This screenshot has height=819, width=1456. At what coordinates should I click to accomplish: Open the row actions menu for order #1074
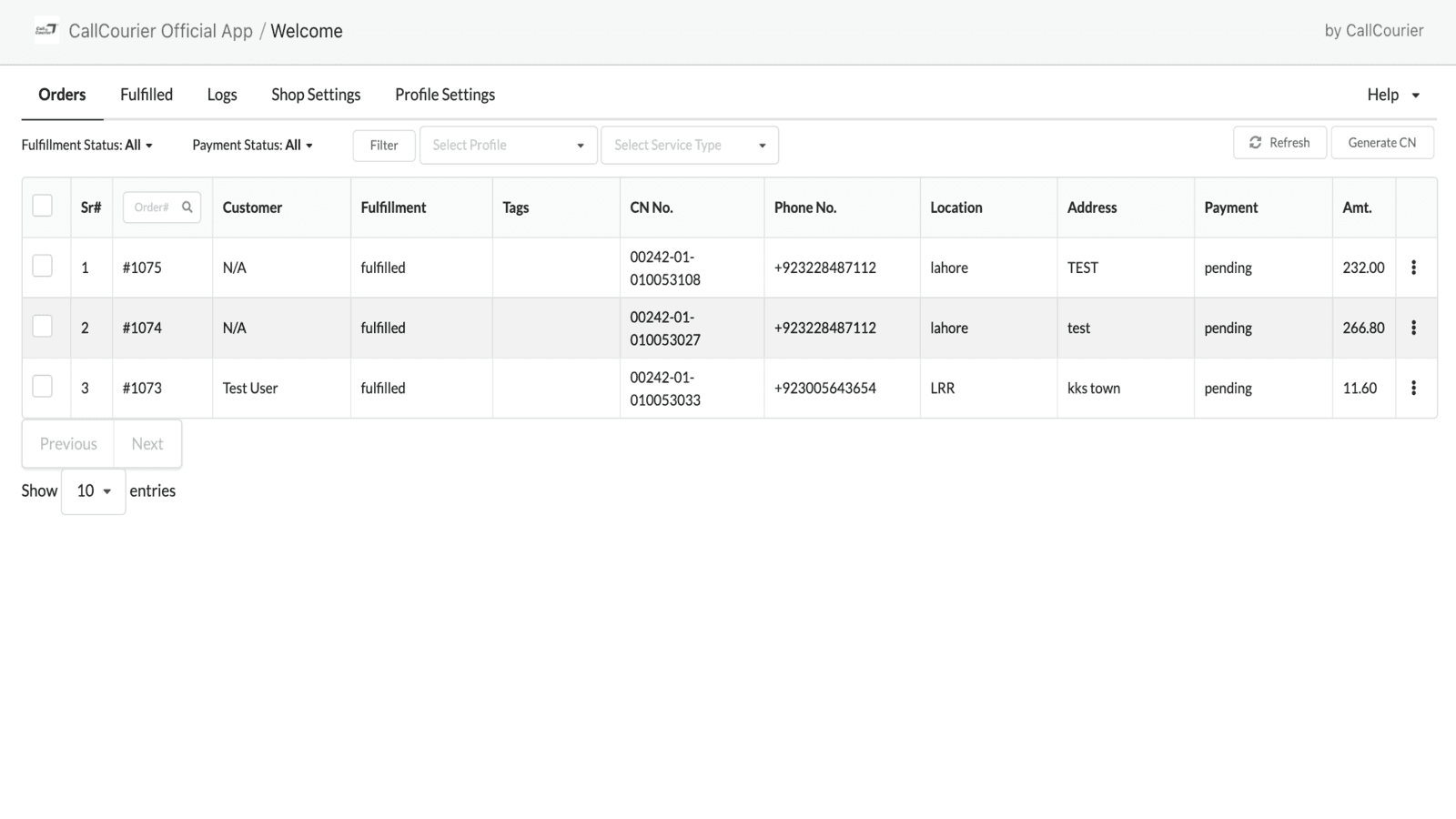tap(1415, 328)
